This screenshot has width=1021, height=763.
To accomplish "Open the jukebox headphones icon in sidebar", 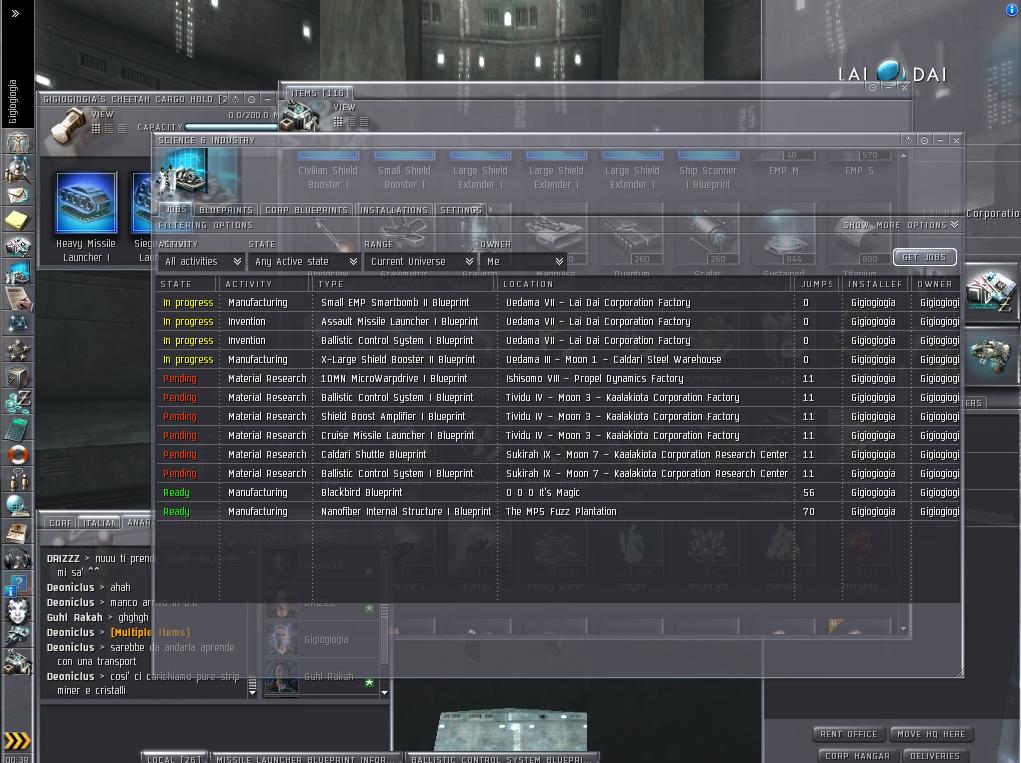I will click(18, 557).
